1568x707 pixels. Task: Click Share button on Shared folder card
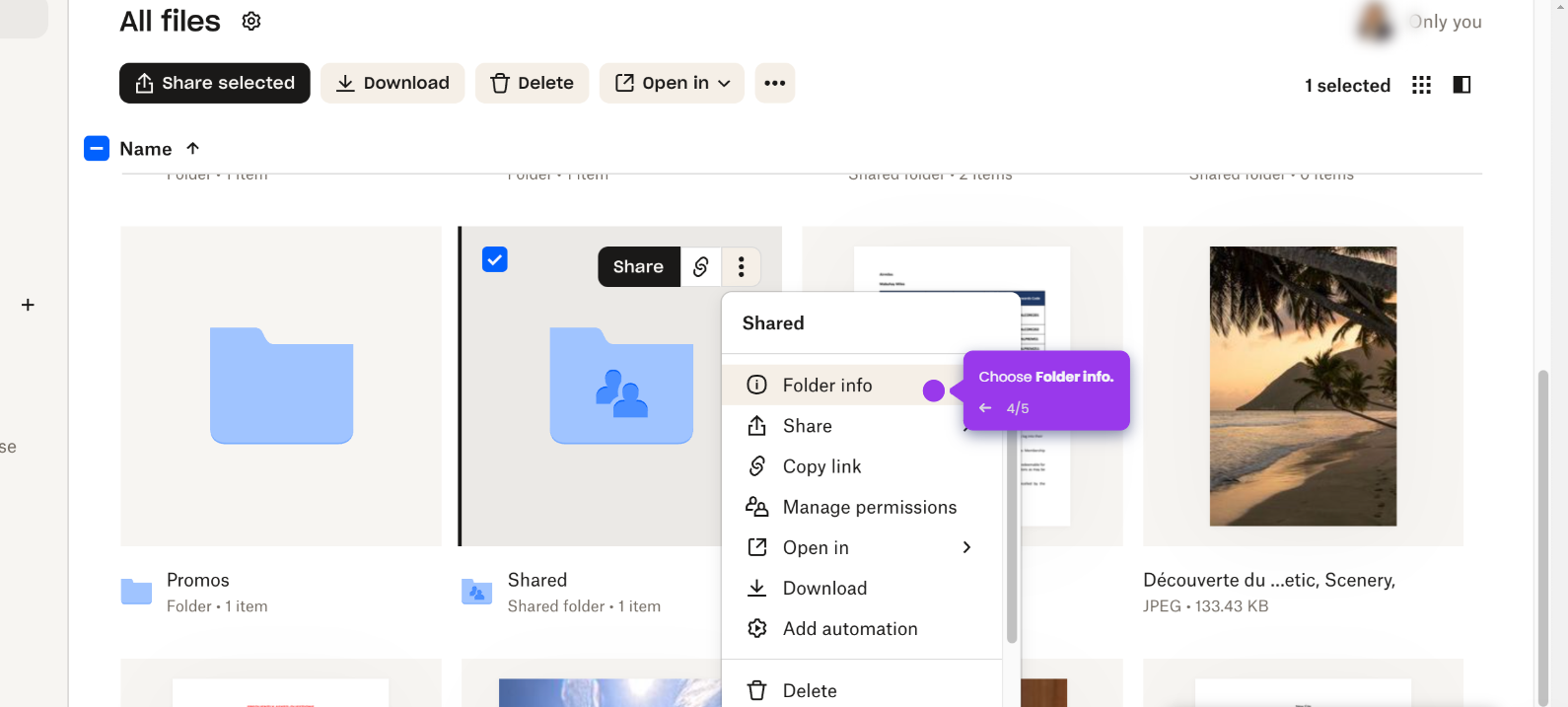pyautogui.click(x=638, y=266)
